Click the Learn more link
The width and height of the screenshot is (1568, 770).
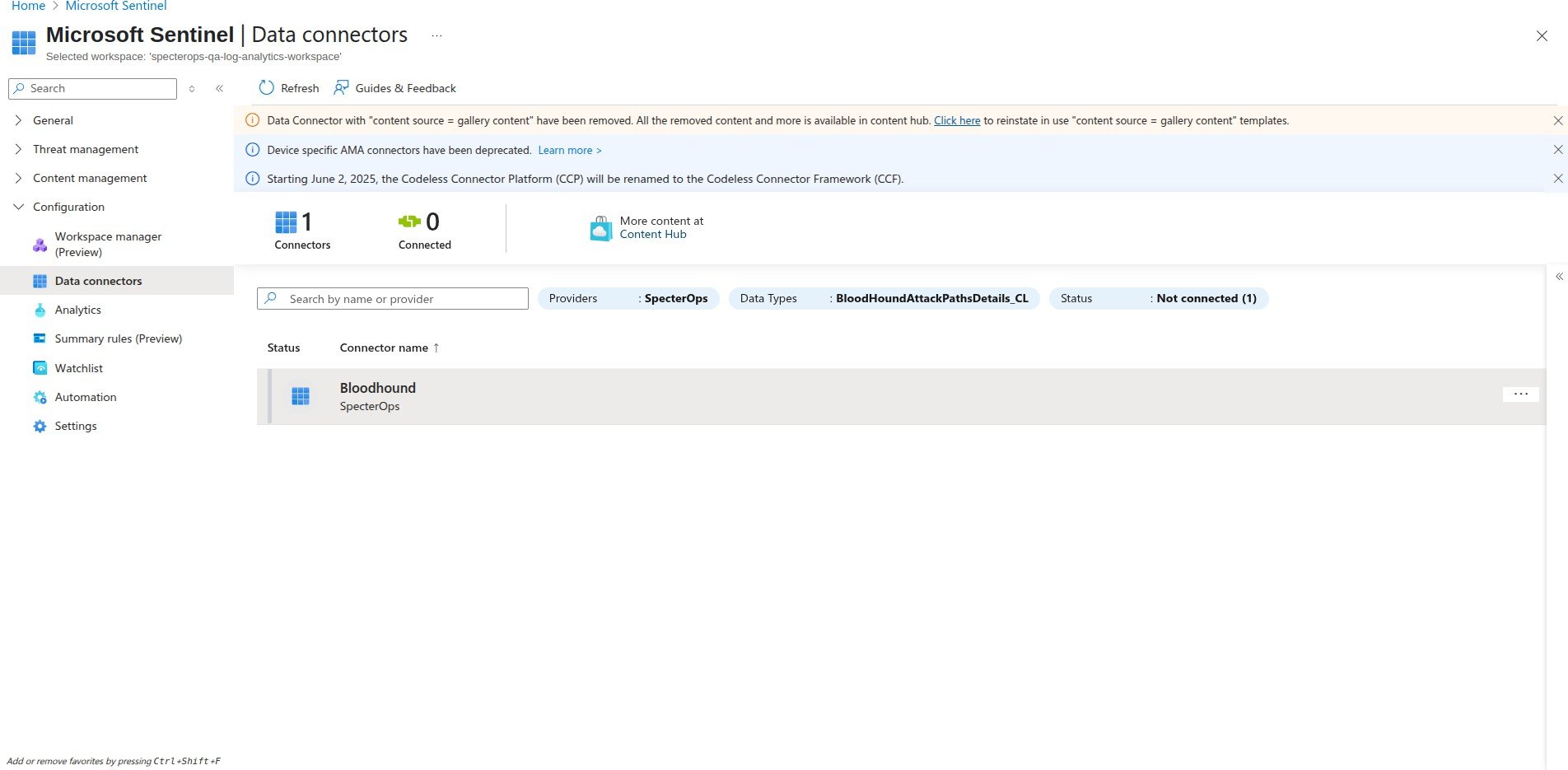(x=570, y=150)
